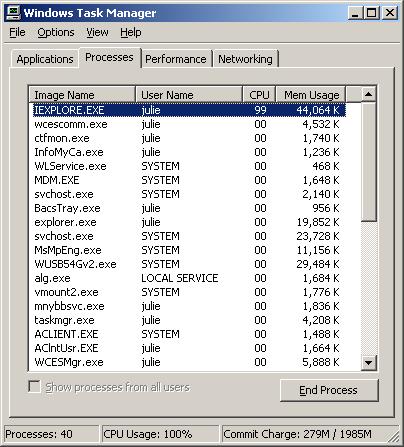Maximize the Task Manager window
This screenshot has height=447, width=404.
[x=371, y=13]
